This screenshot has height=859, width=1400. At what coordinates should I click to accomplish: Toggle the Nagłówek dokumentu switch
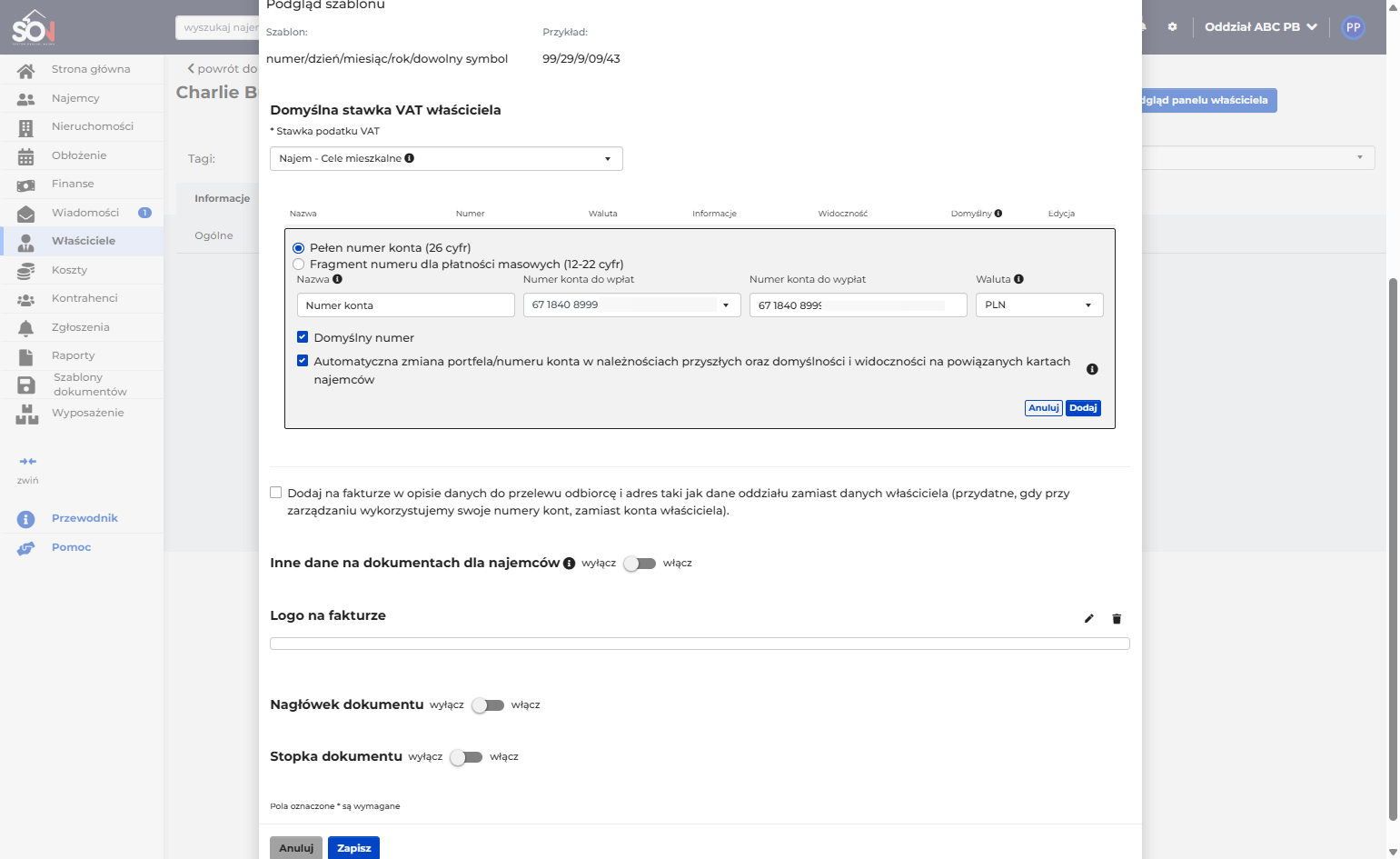click(488, 705)
